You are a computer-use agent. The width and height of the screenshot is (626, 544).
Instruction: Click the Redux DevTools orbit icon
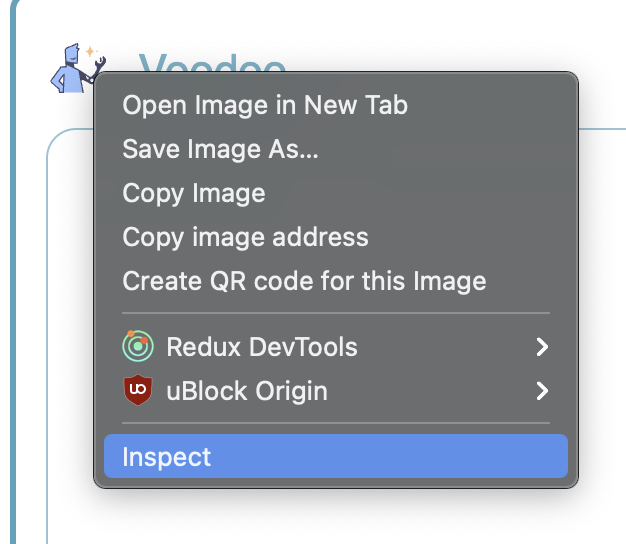point(138,346)
